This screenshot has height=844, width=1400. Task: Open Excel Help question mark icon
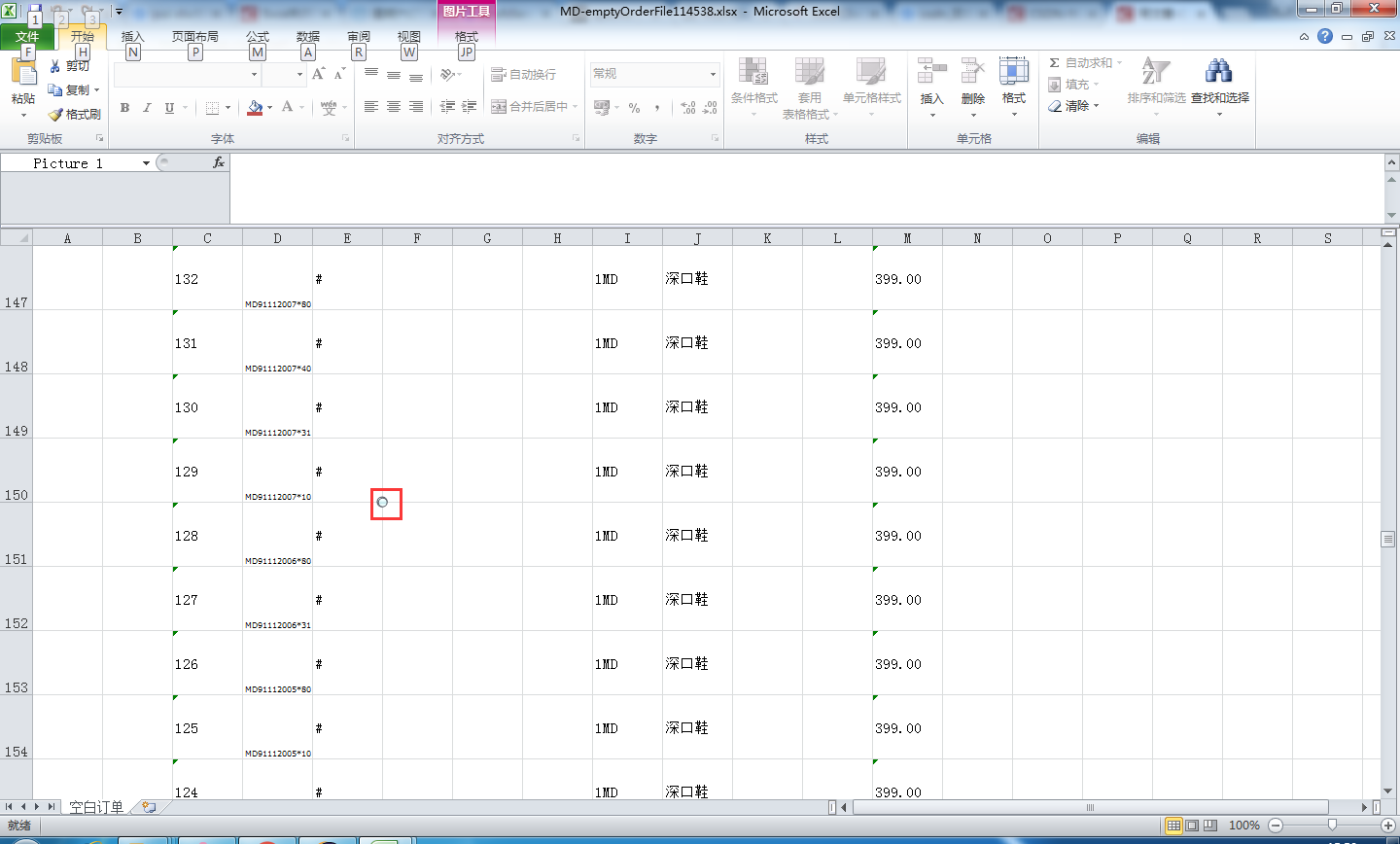1325,36
